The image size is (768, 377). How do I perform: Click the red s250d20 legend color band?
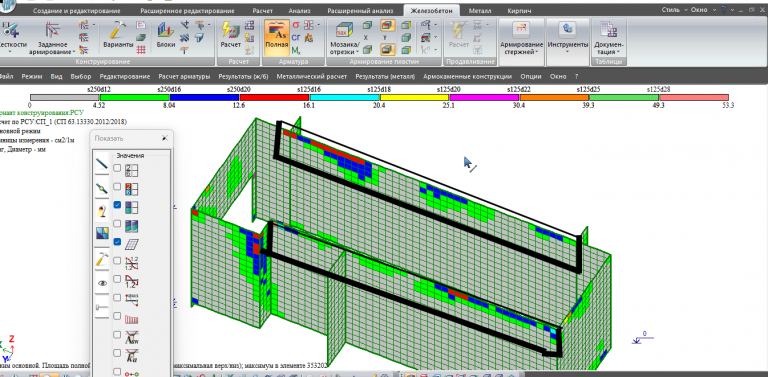coord(275,98)
